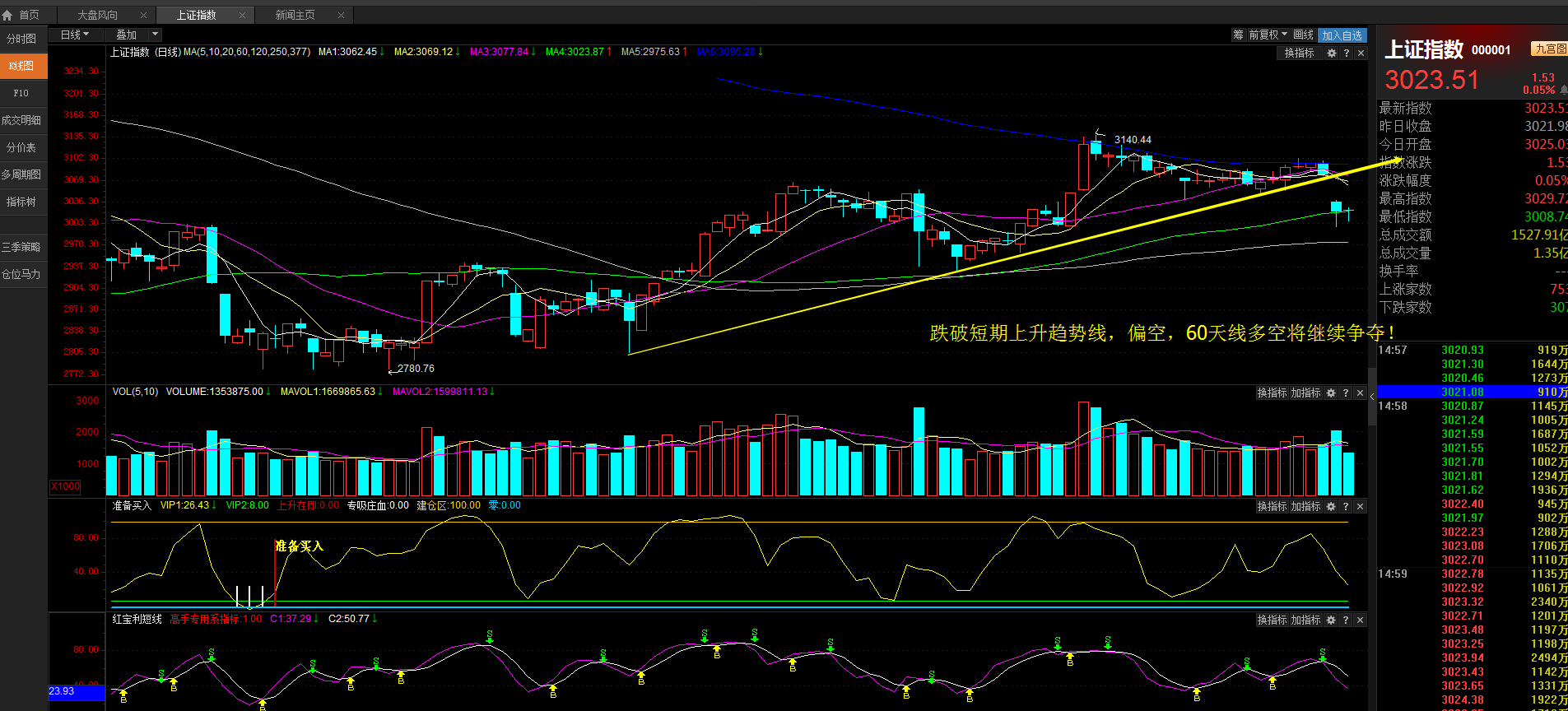
Task: Open settings gear in the 红宝利短线 panel
Action: point(1331,620)
